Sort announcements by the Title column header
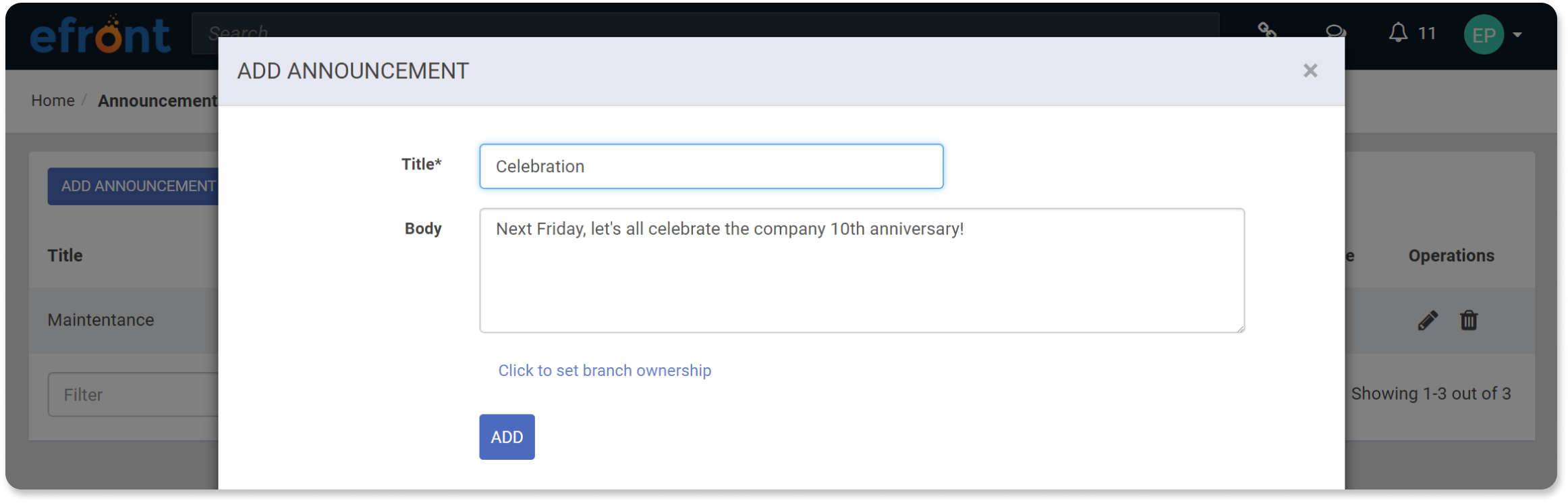 pyautogui.click(x=64, y=255)
